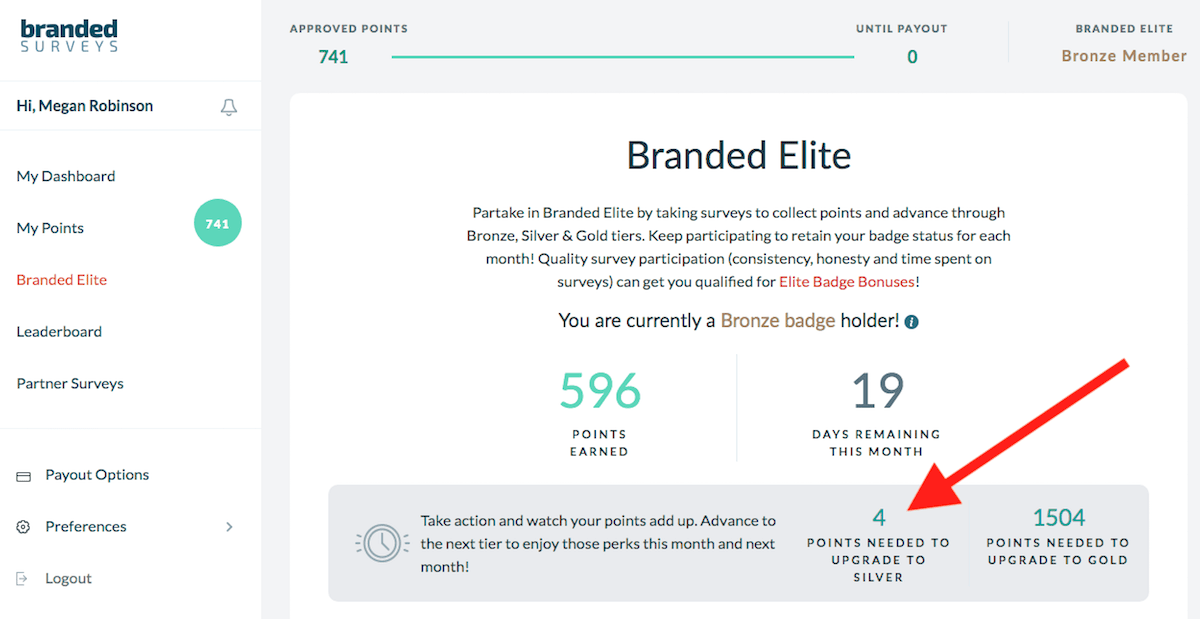Switch to the Leaderboard section

click(59, 331)
